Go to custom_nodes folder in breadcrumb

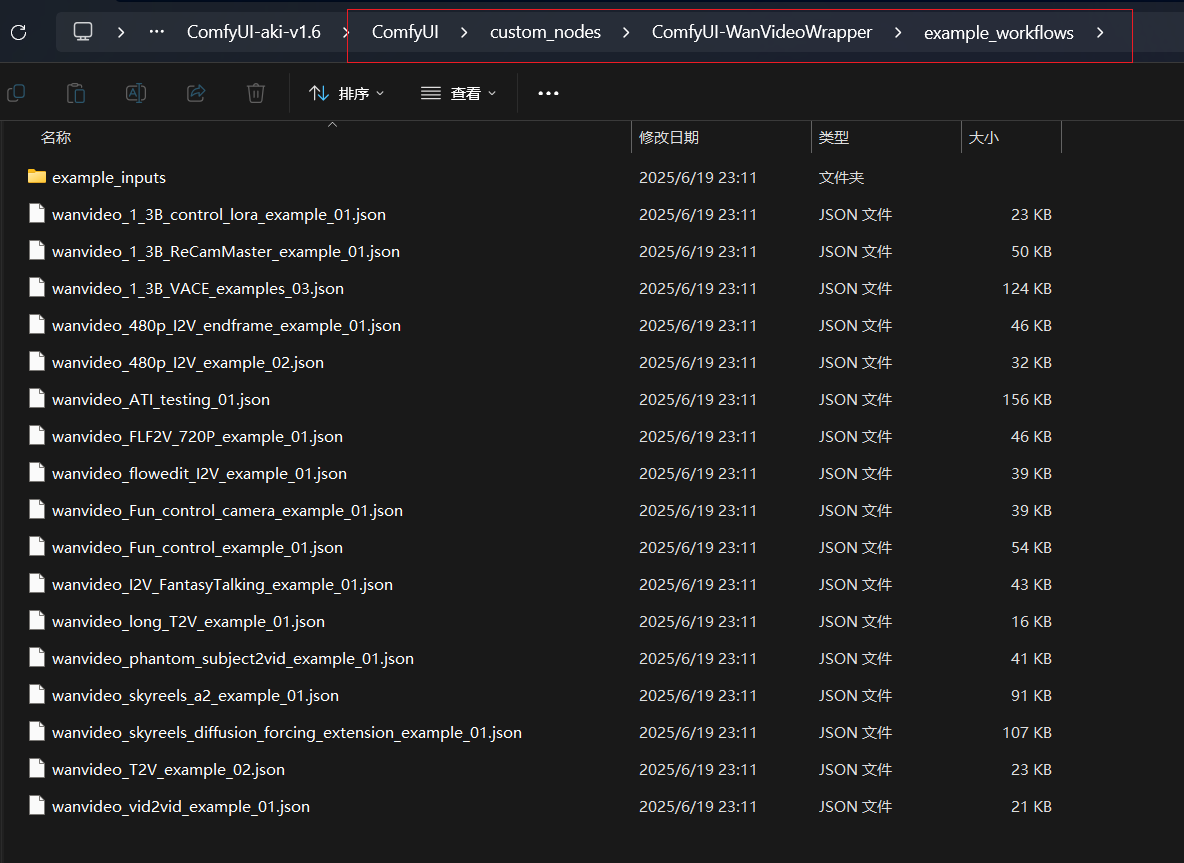click(545, 32)
